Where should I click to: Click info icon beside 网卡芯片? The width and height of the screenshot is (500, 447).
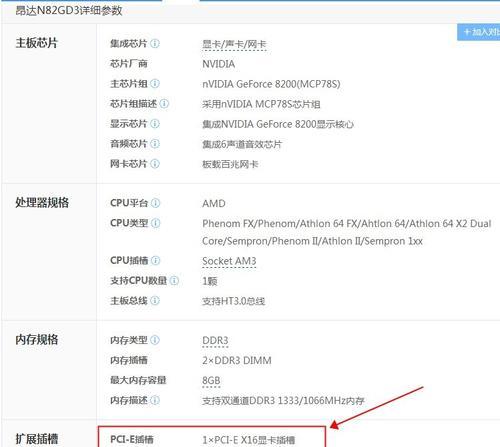pos(155,164)
